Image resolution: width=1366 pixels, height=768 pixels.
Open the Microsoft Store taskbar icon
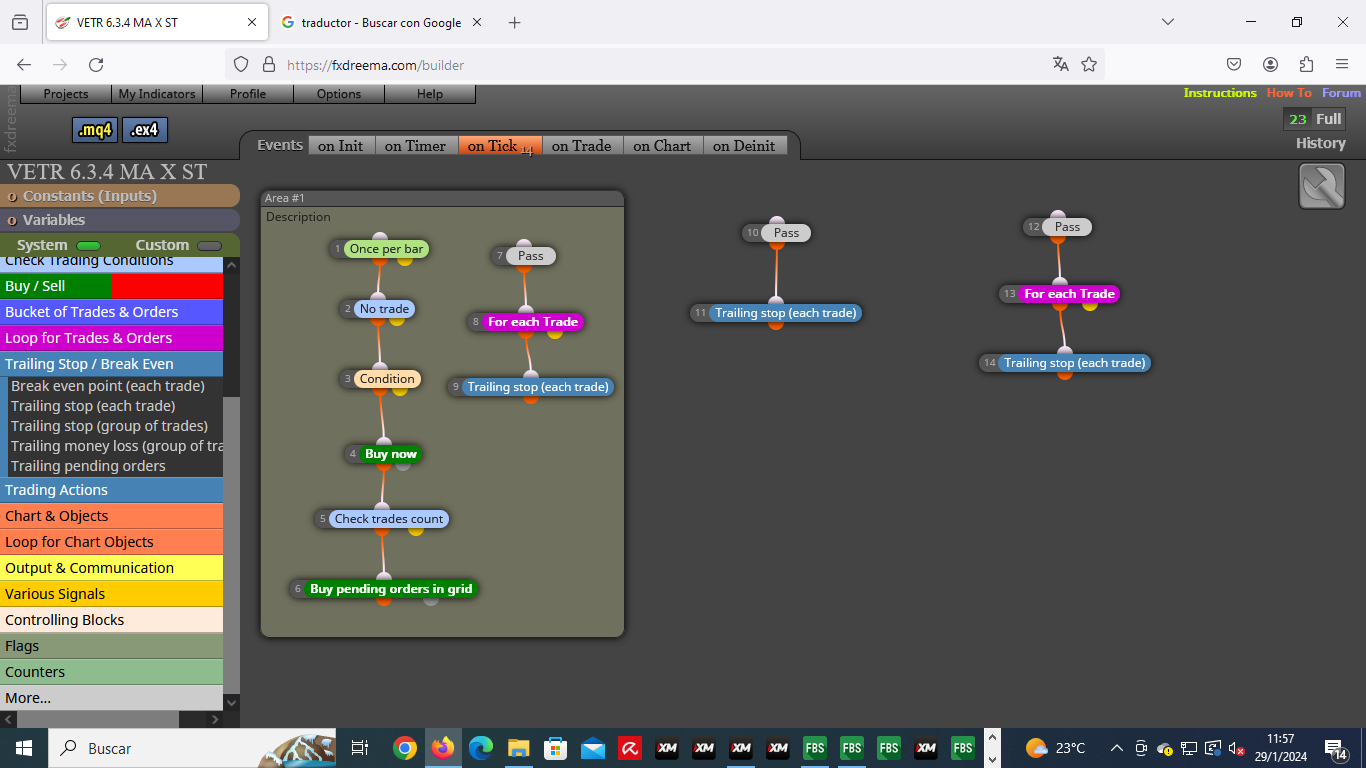click(555, 748)
